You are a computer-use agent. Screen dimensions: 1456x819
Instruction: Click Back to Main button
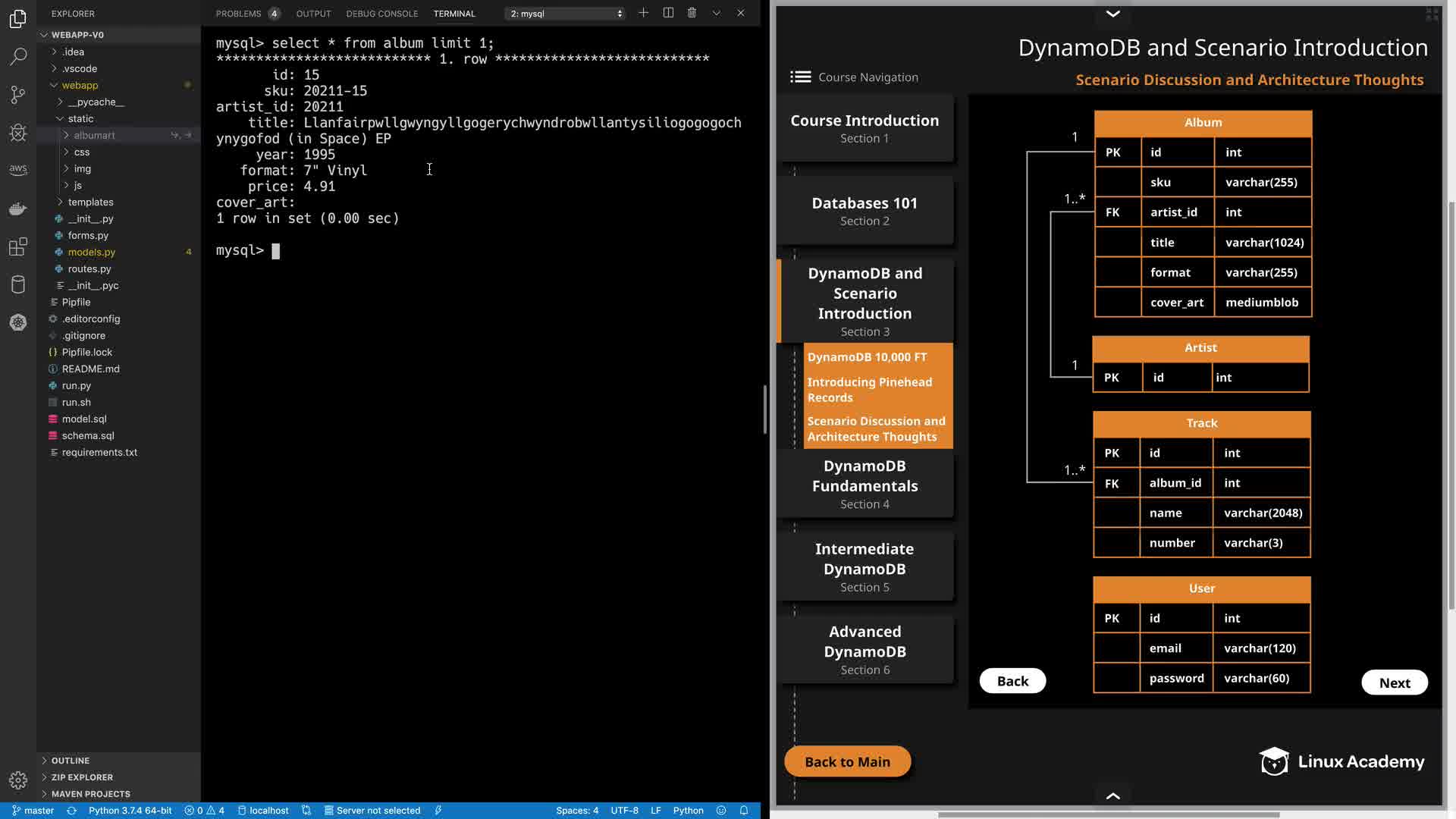coord(847,761)
